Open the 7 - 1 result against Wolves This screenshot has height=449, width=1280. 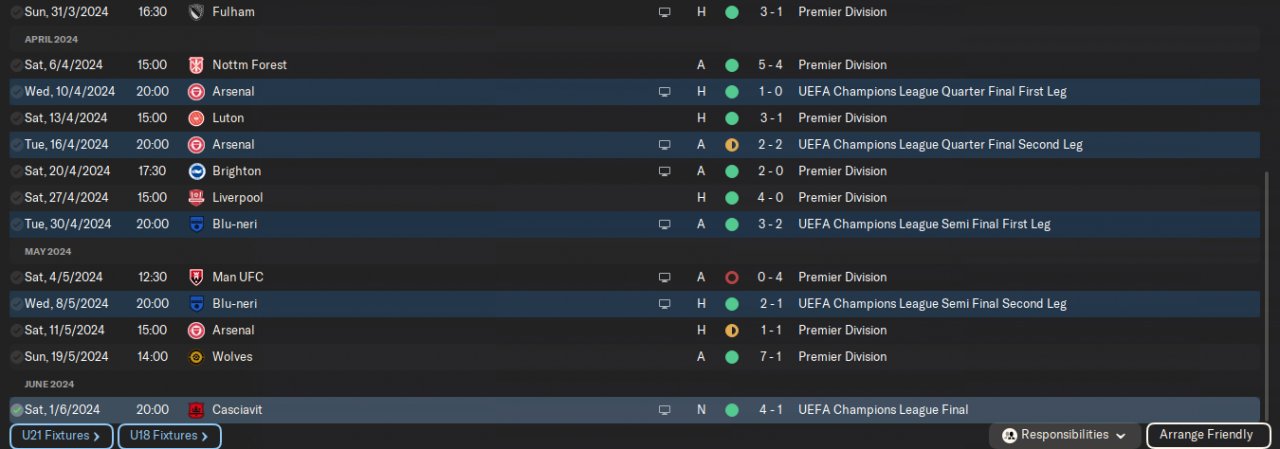770,357
